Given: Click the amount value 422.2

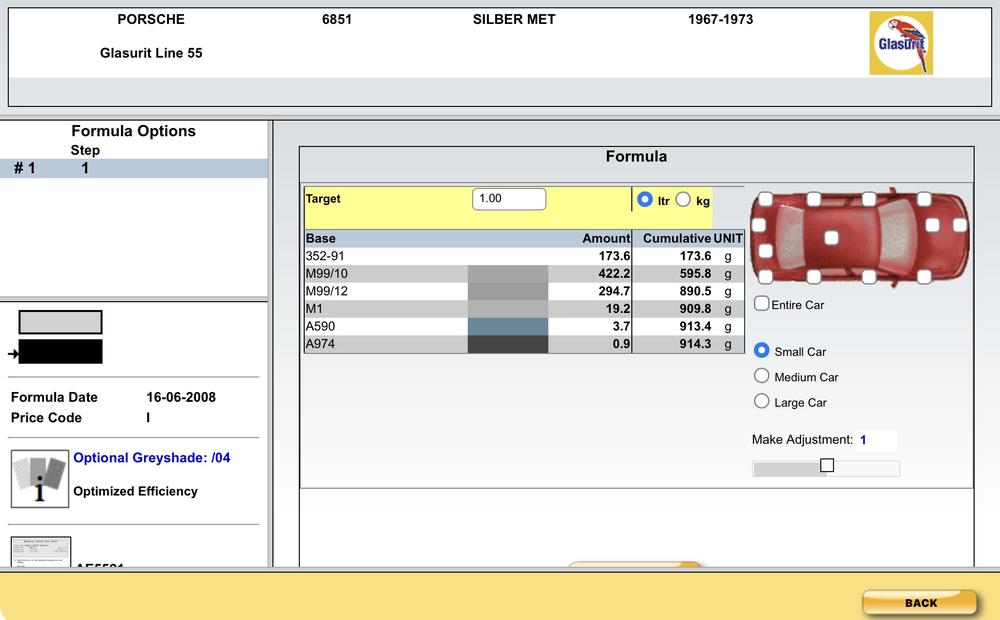Looking at the screenshot, I should (614, 274).
